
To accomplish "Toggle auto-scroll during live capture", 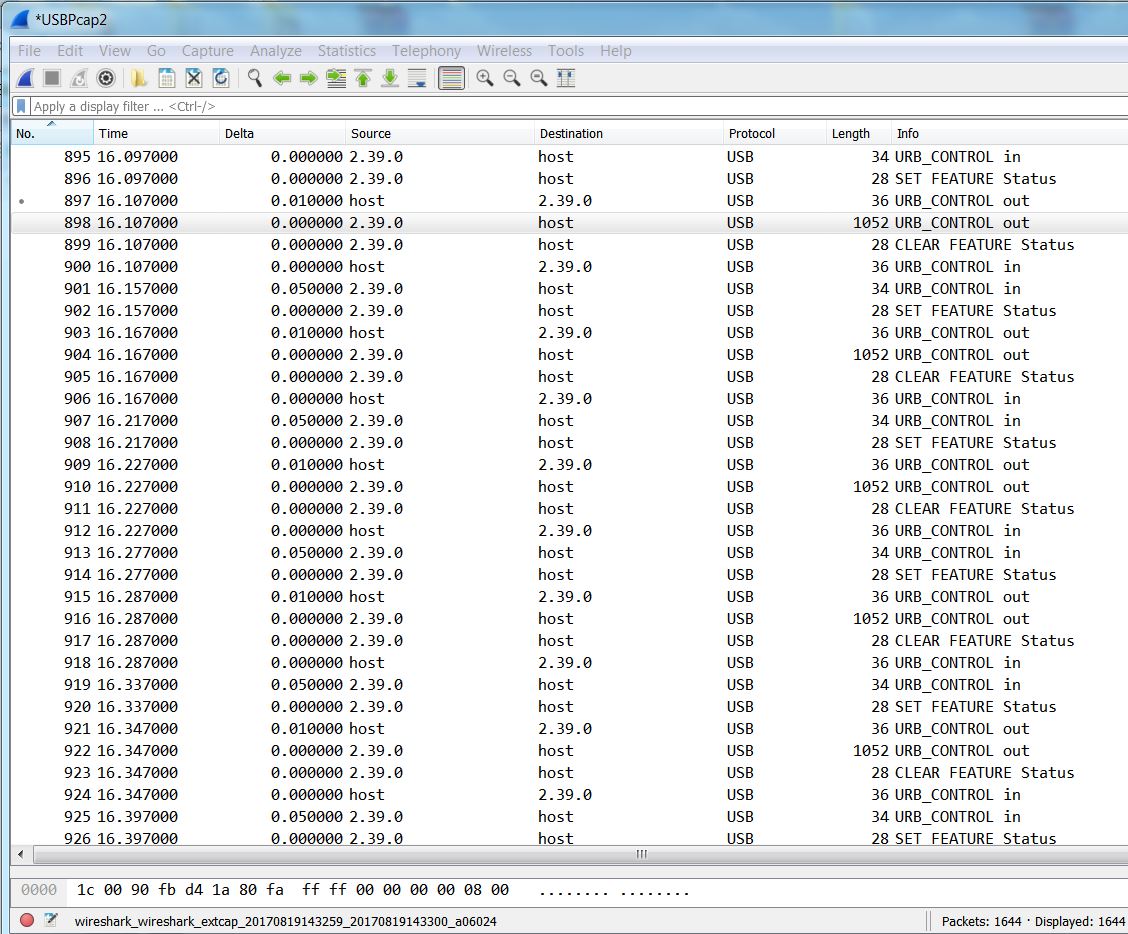I will 416,78.
